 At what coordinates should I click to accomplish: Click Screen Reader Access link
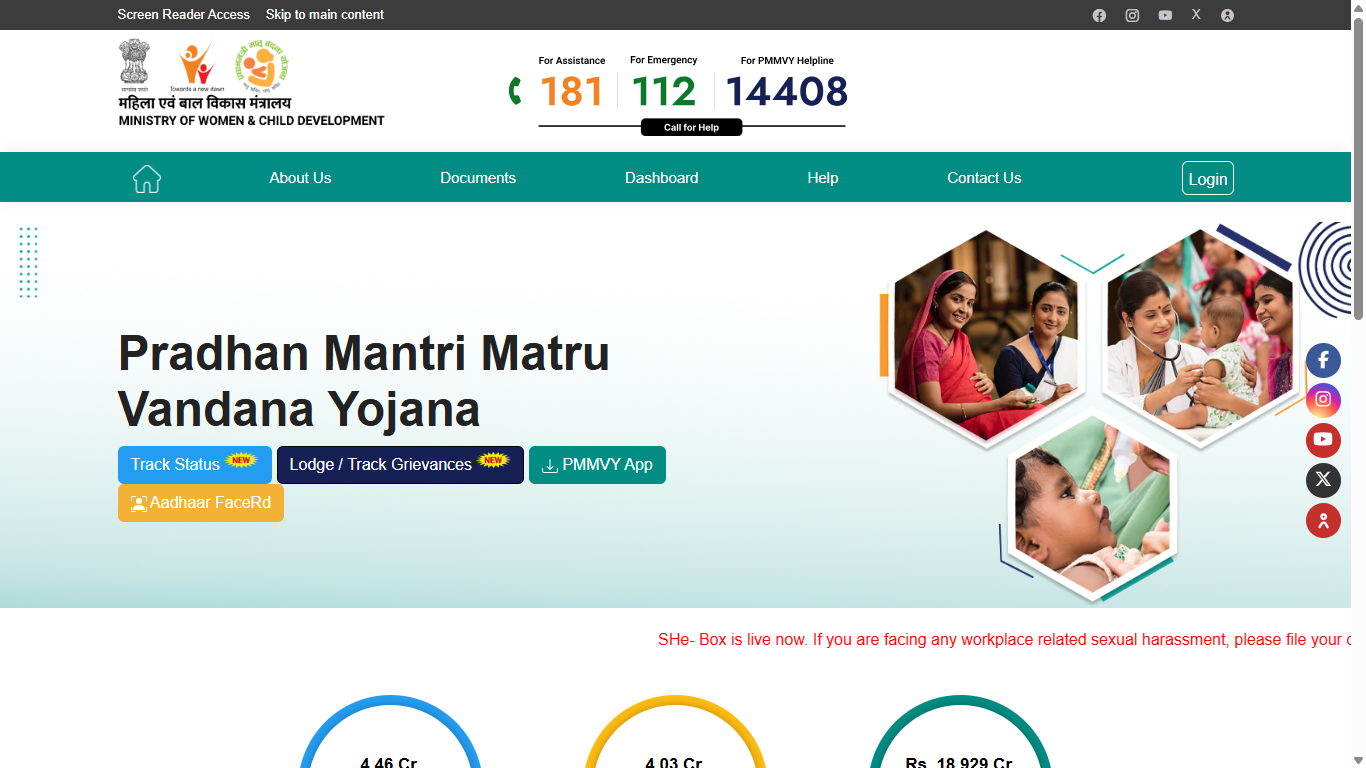(x=184, y=15)
